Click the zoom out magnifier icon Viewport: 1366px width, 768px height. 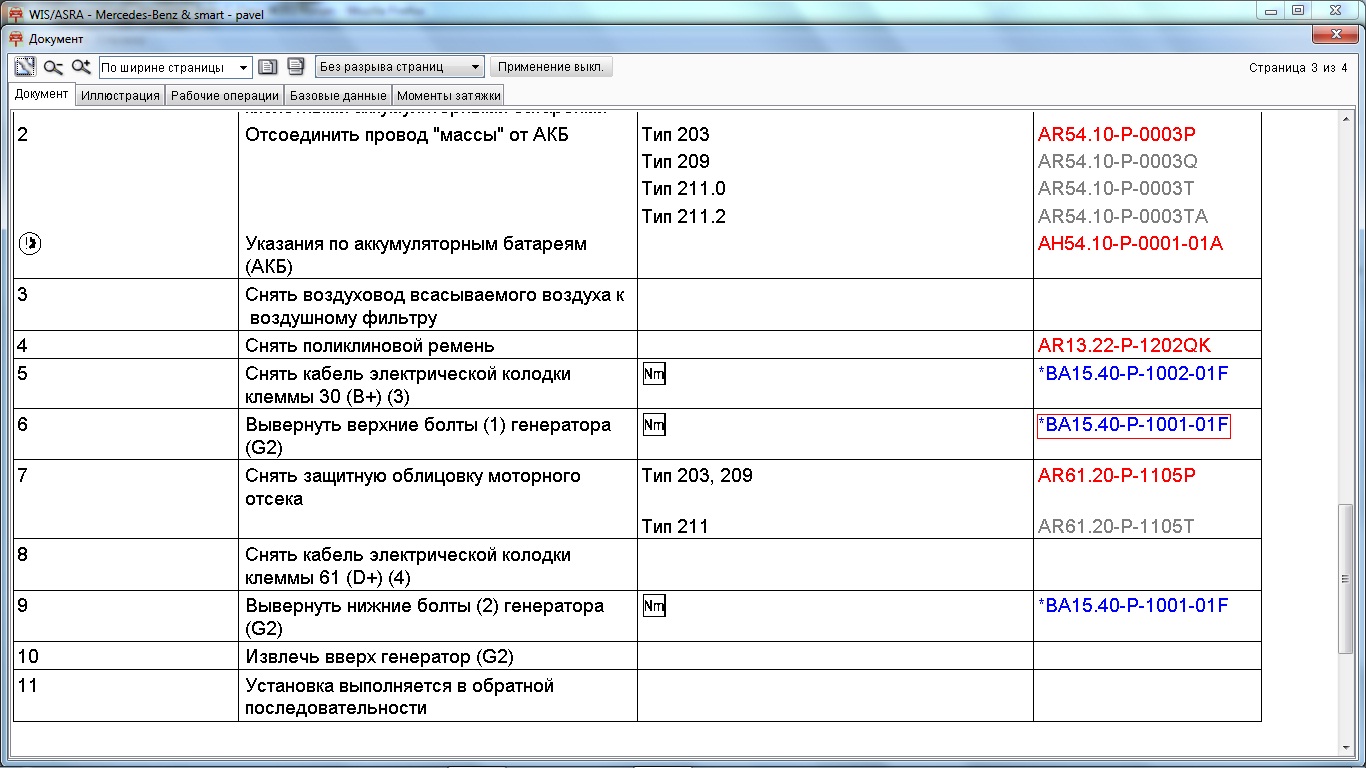click(53, 67)
